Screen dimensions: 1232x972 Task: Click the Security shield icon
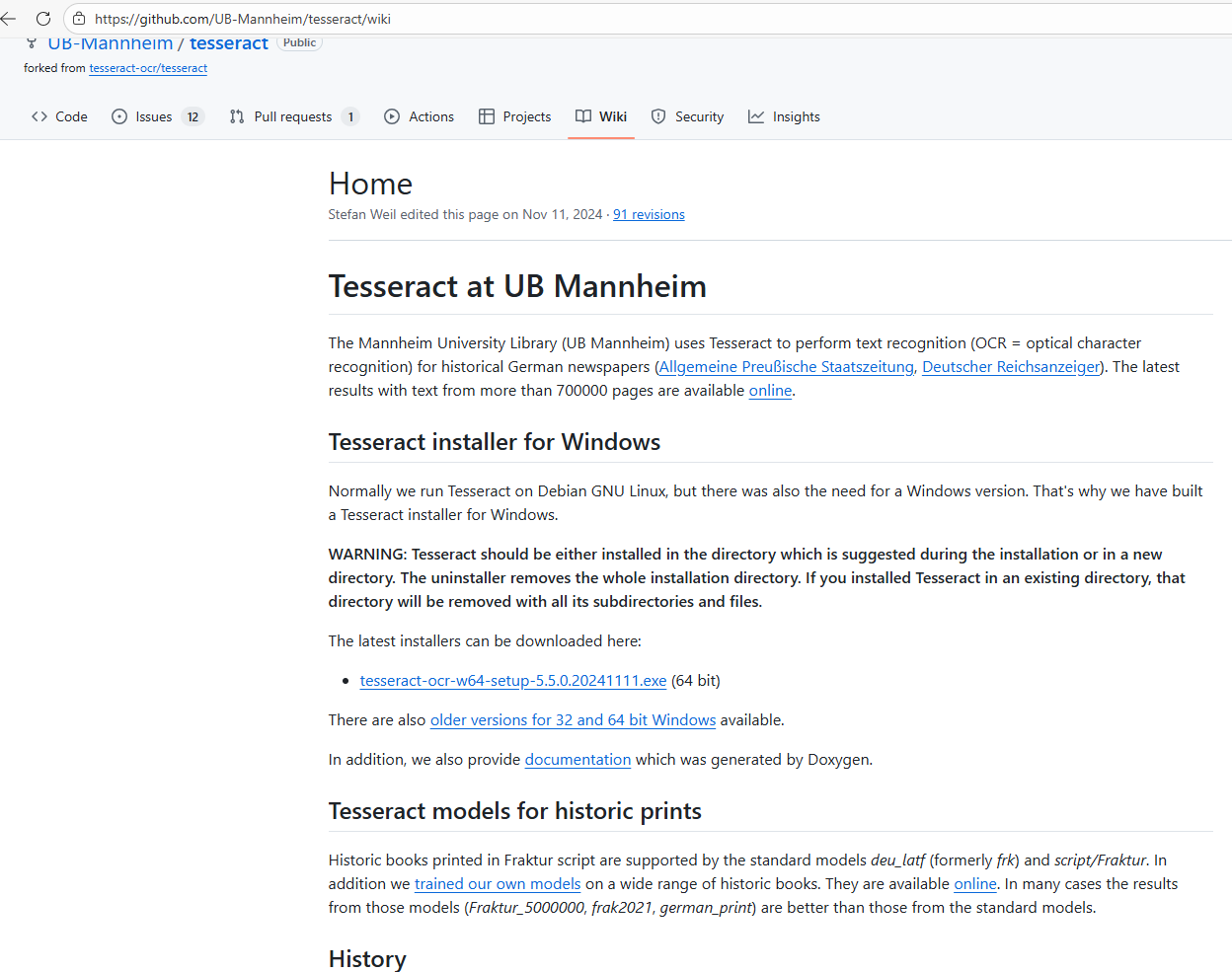pyautogui.click(x=658, y=116)
